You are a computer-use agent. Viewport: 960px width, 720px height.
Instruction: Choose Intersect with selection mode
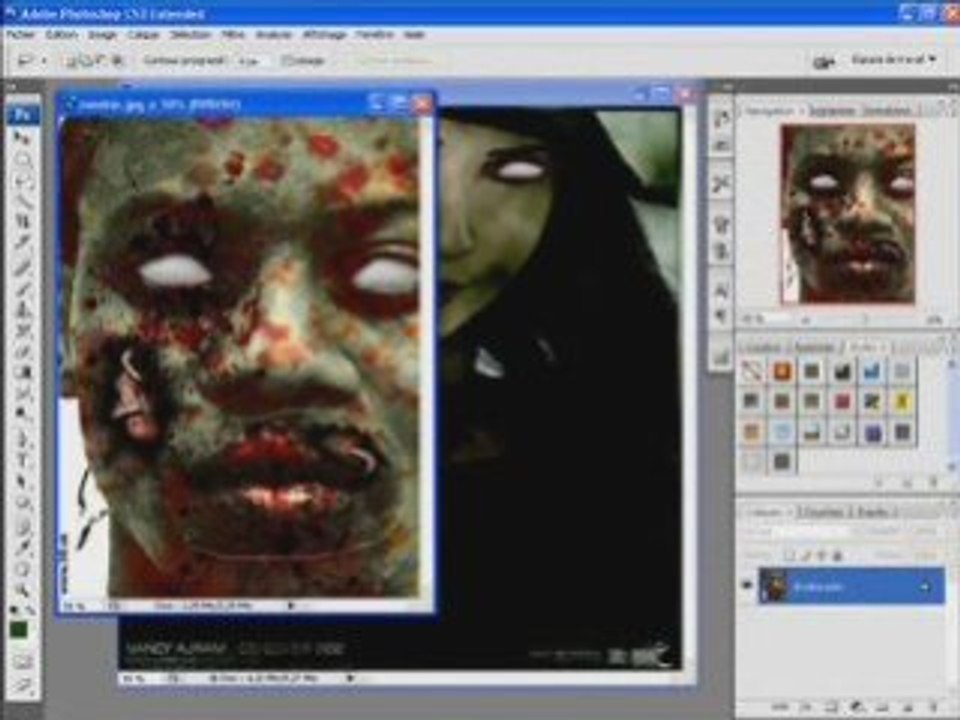coord(117,60)
